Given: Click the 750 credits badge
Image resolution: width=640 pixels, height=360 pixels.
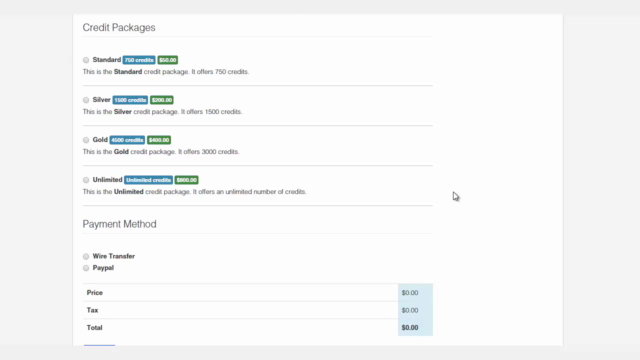Looking at the screenshot, I should pyautogui.click(x=139, y=60).
